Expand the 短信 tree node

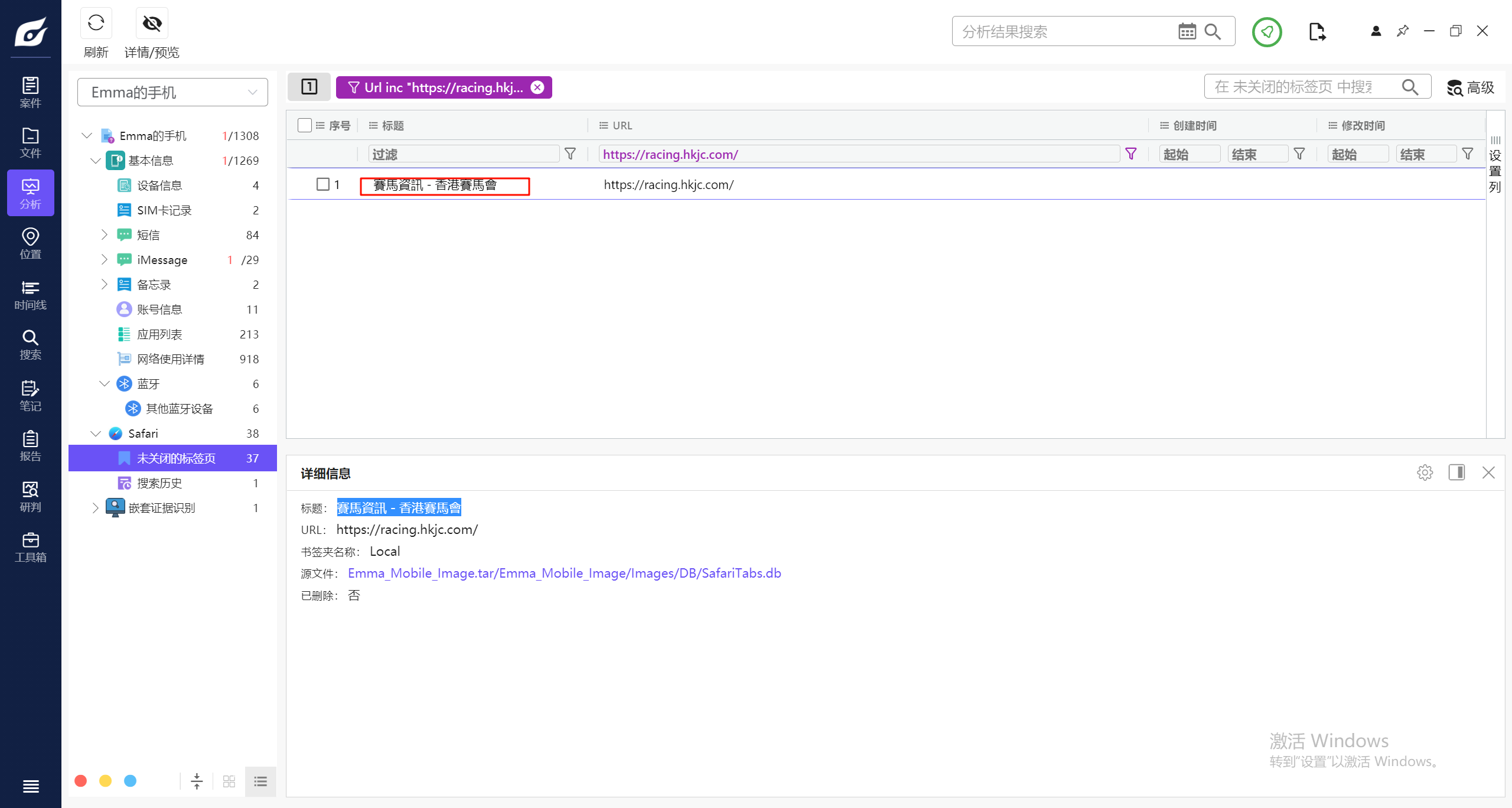104,234
